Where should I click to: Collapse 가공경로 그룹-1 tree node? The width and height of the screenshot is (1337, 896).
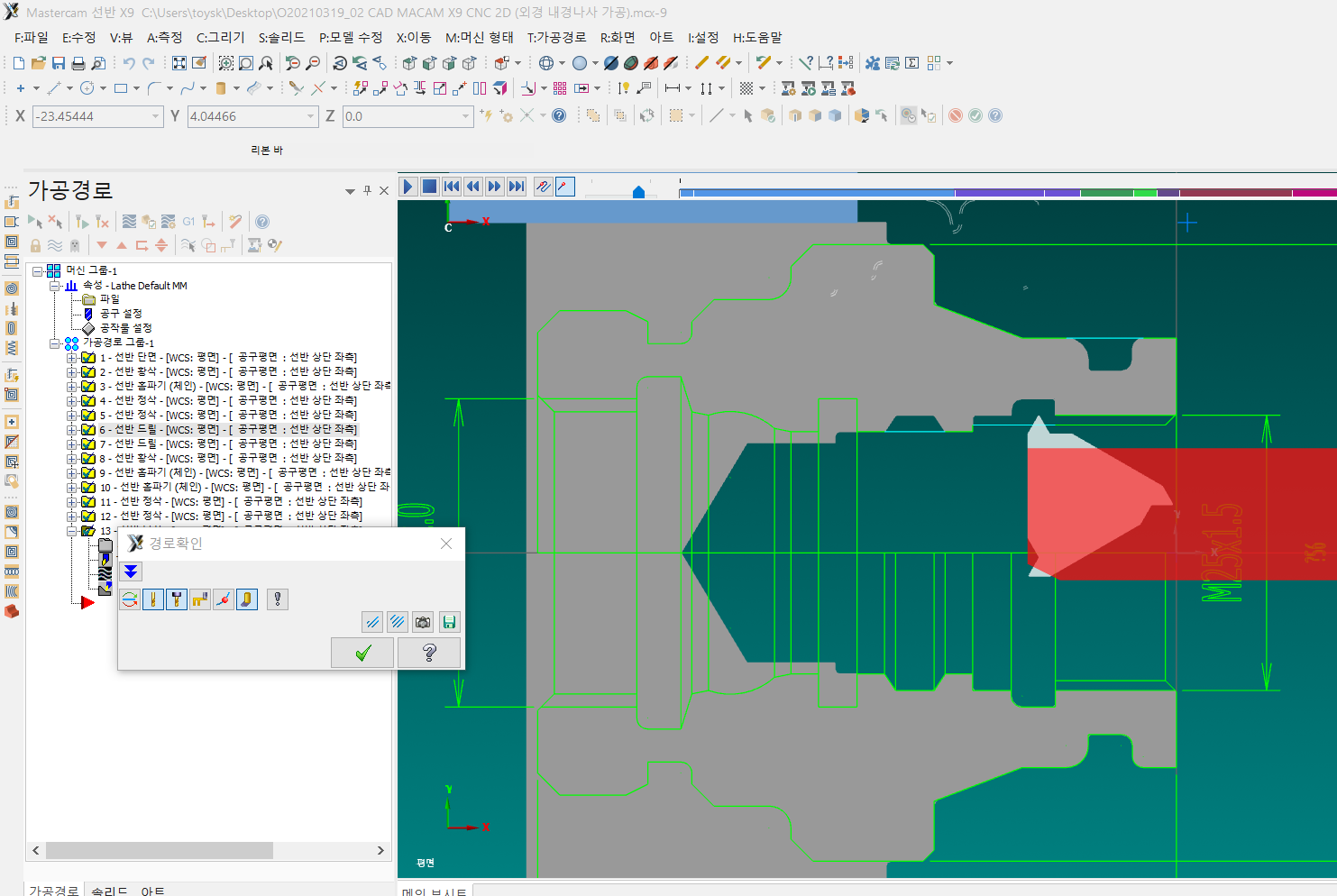(55, 343)
